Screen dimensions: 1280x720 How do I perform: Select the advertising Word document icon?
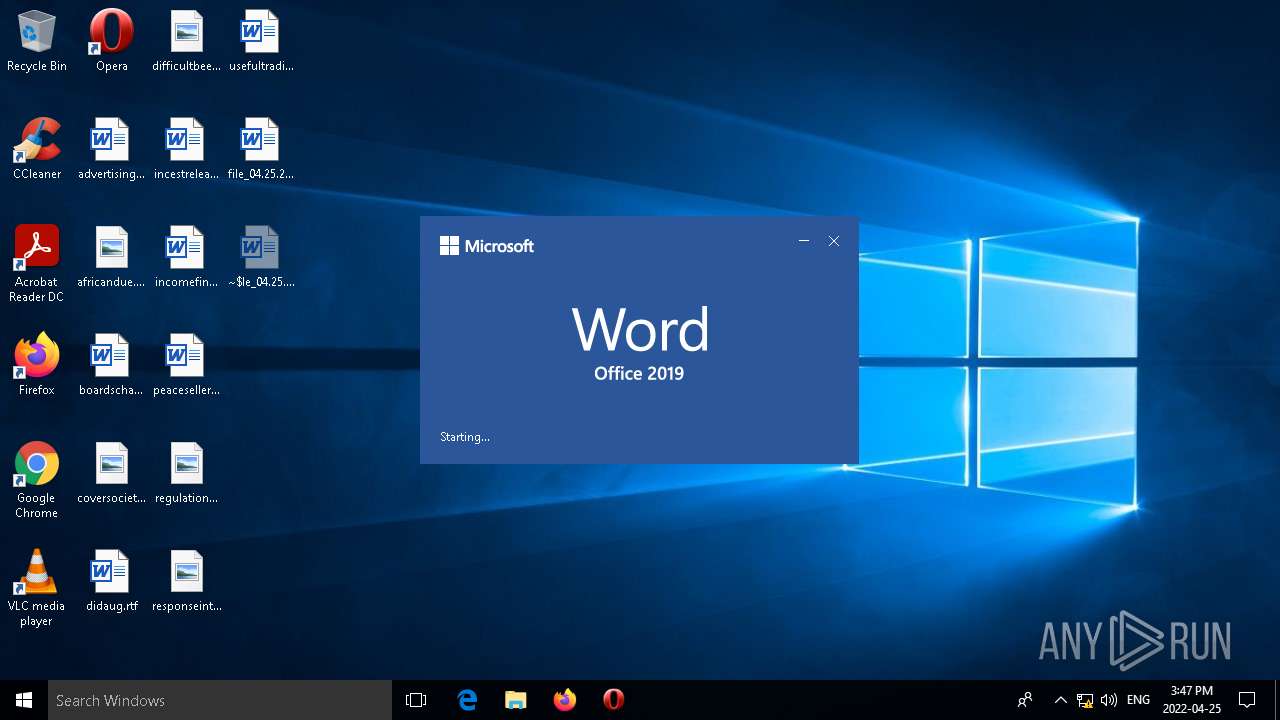click(x=112, y=148)
